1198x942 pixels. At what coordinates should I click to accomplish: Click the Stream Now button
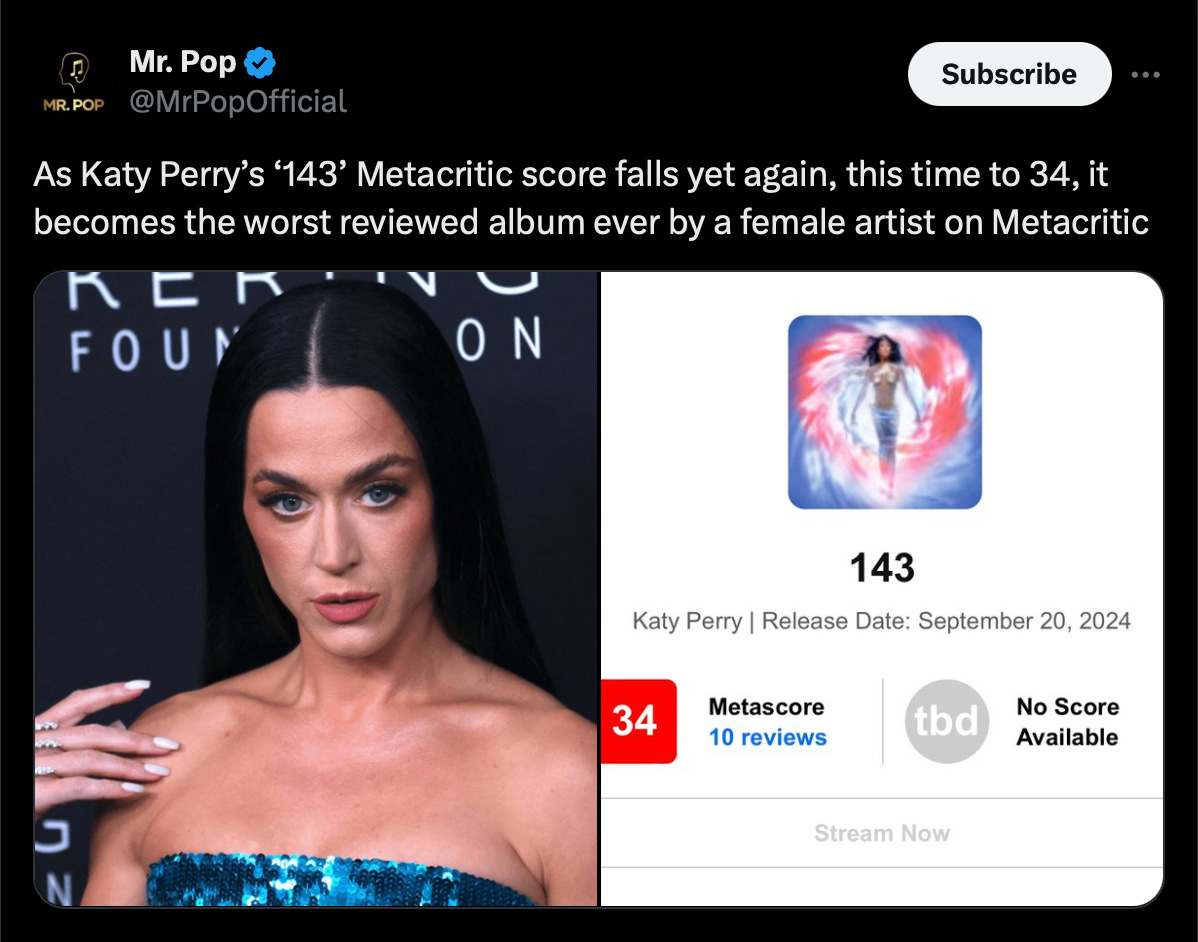pyautogui.click(x=882, y=833)
